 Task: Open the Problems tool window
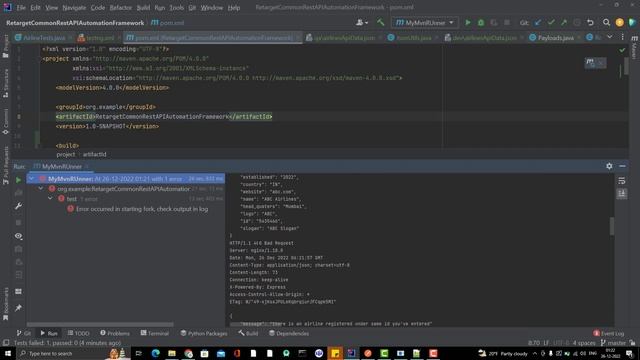(115, 333)
